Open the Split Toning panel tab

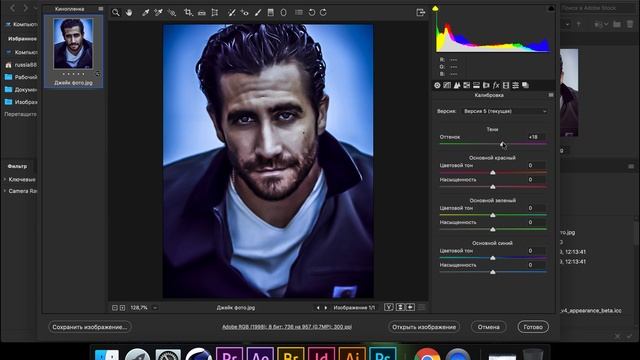click(476, 85)
